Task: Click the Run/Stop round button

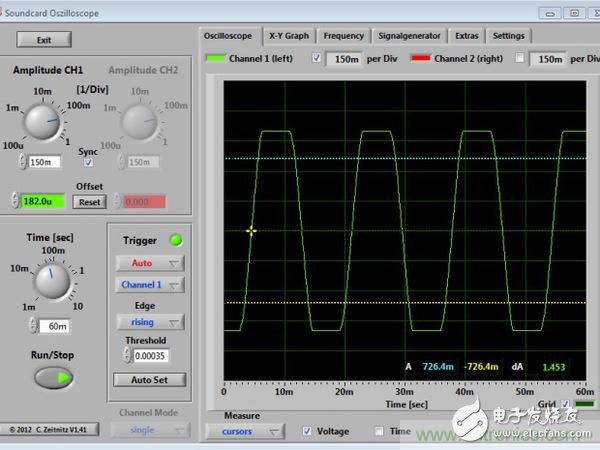Action: [x=53, y=377]
